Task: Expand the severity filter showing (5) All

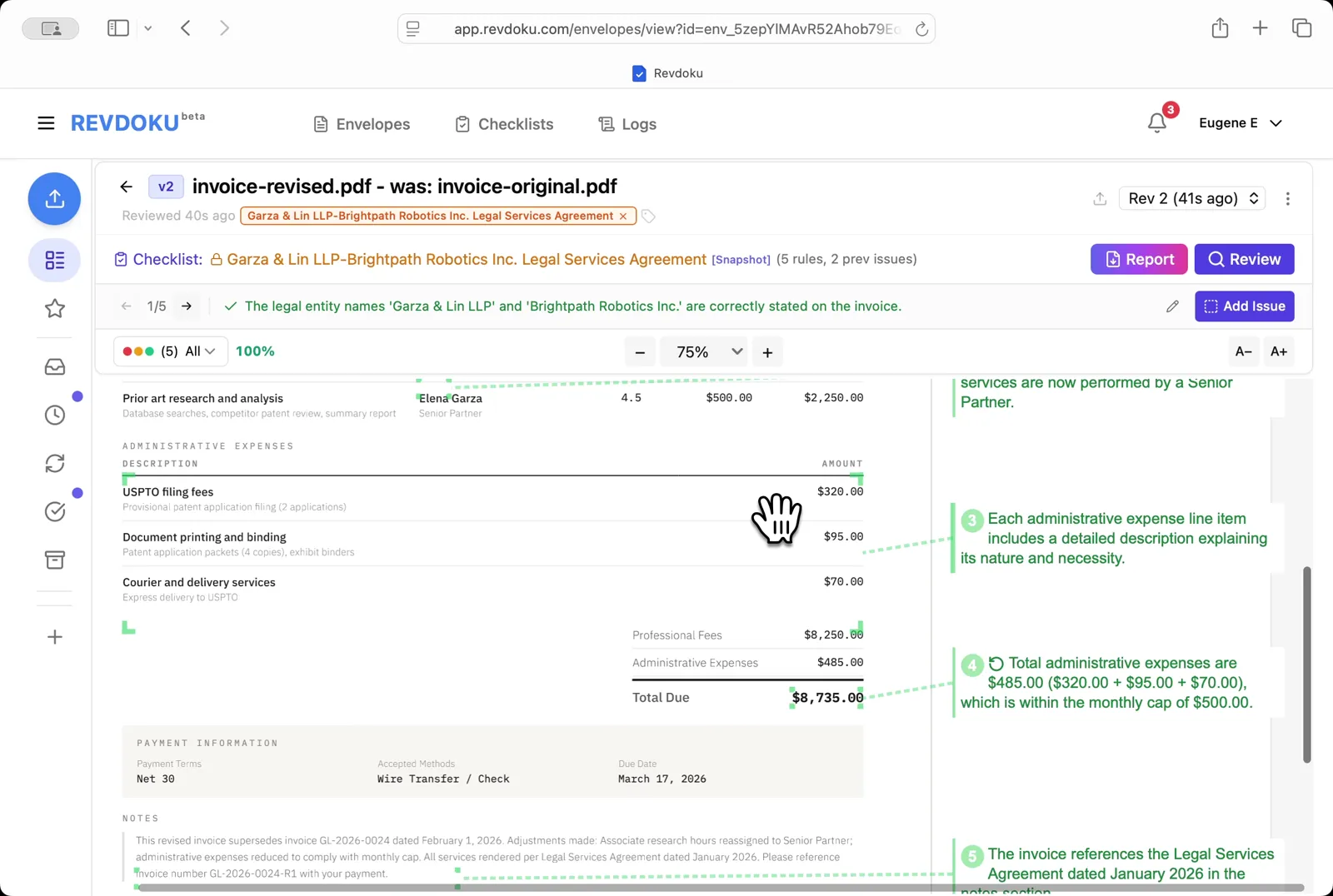Action: [170, 351]
